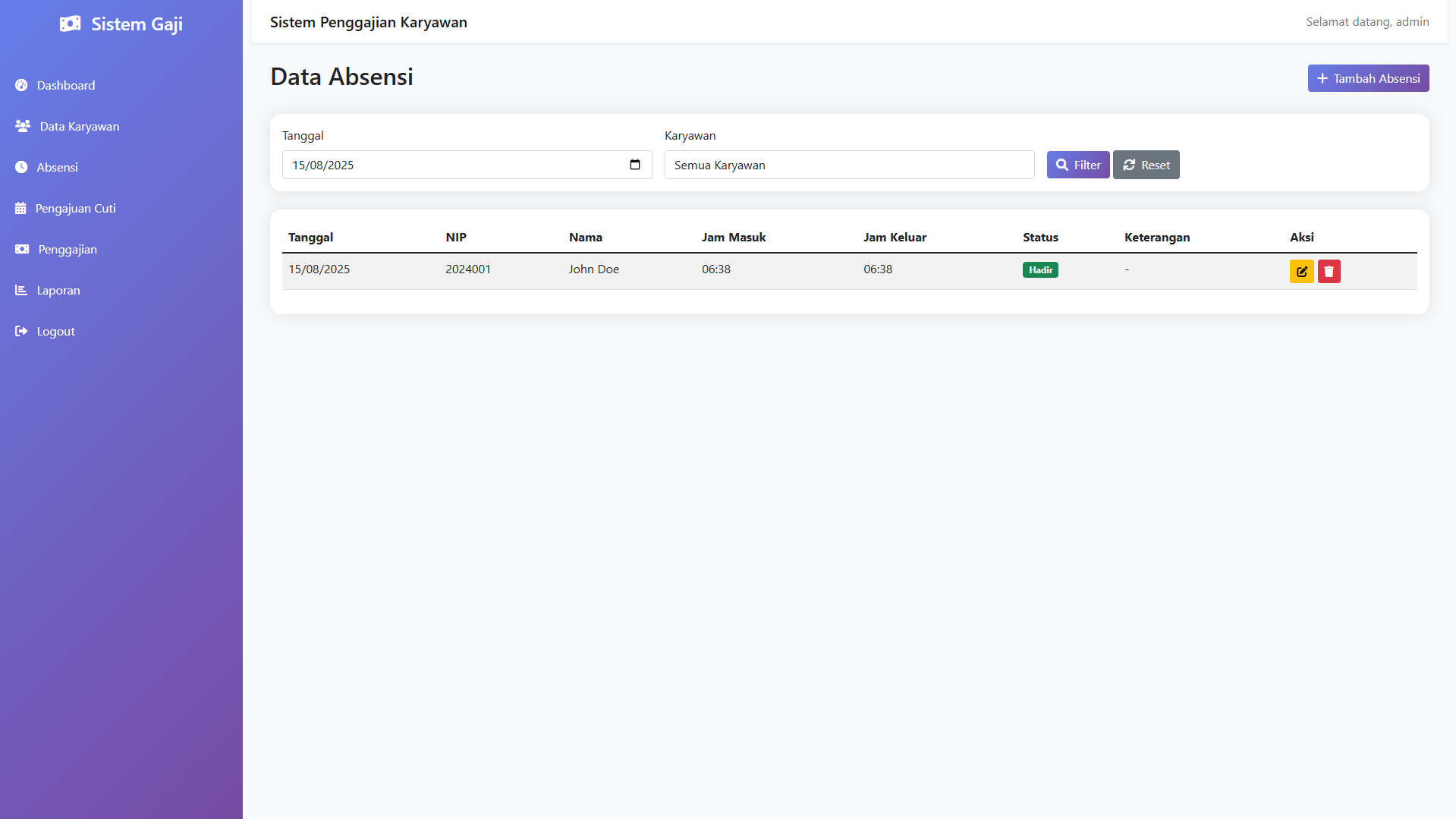Click the Laporan chart icon
This screenshot has height=819, width=1456.
[21, 290]
